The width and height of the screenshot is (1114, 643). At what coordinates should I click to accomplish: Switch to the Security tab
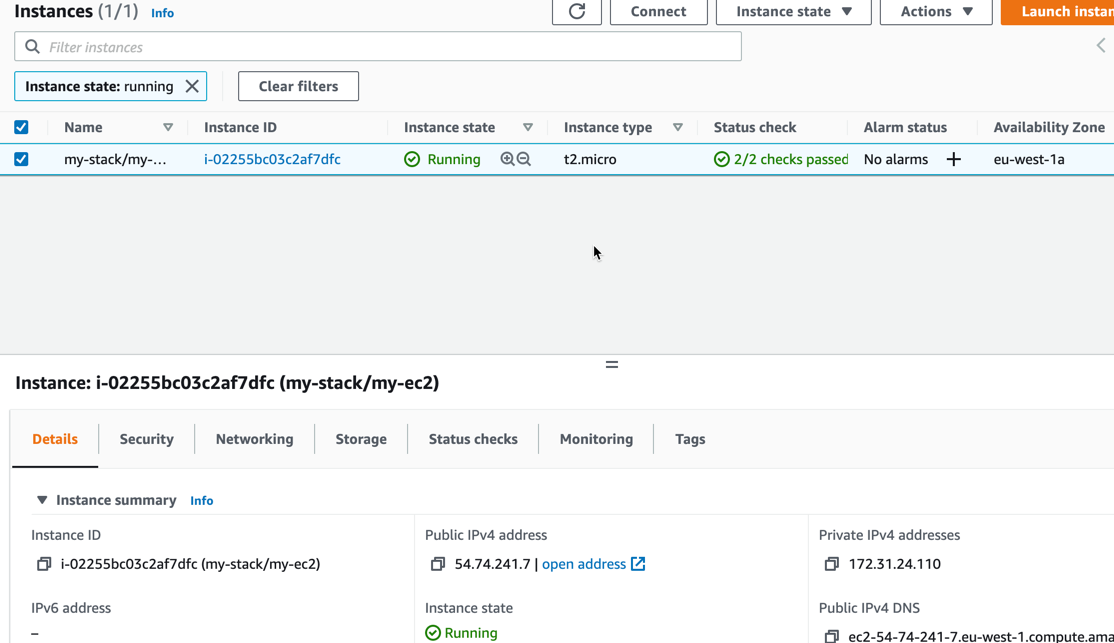click(146, 439)
